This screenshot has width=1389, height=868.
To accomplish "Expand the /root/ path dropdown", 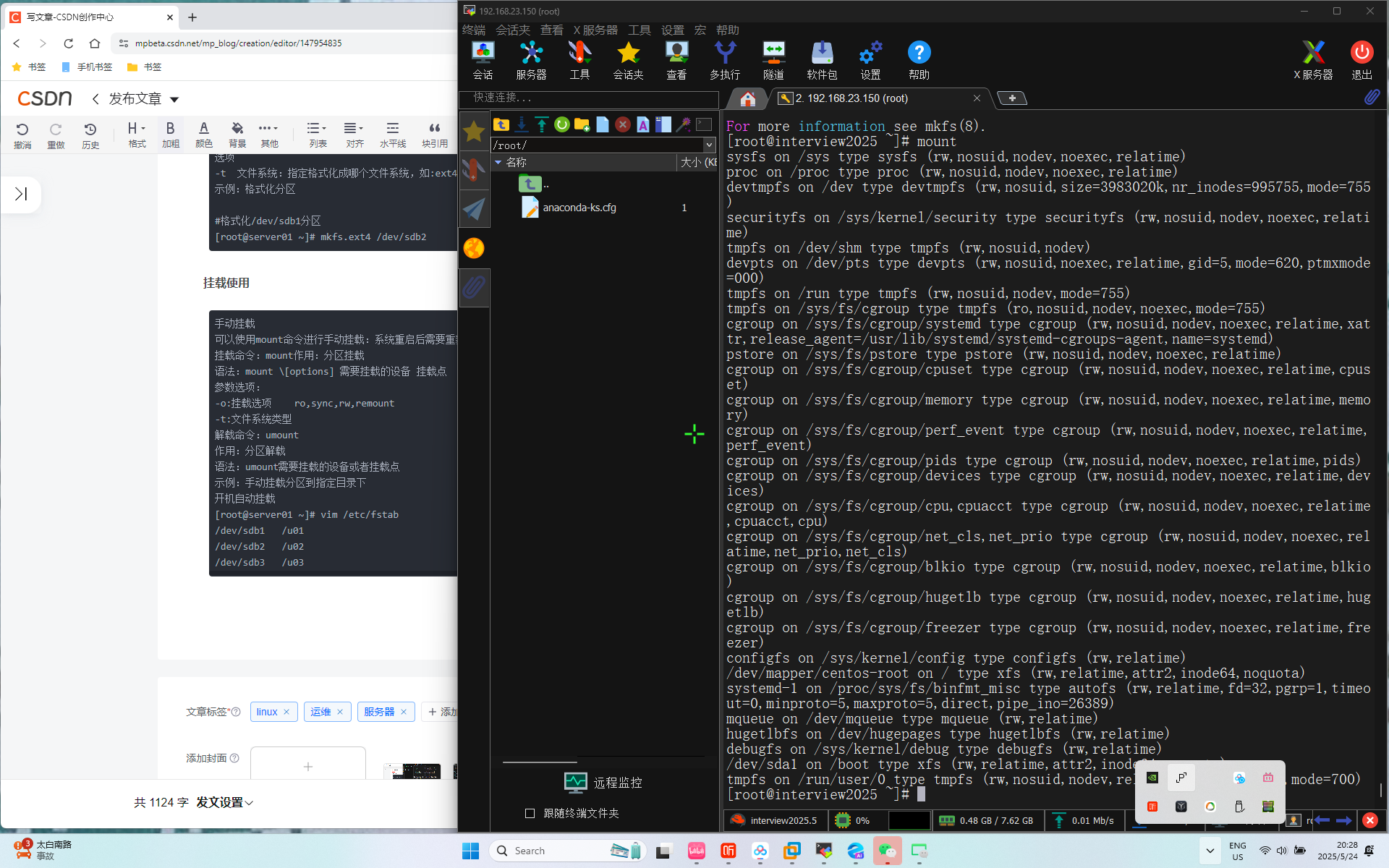I will click(x=709, y=145).
